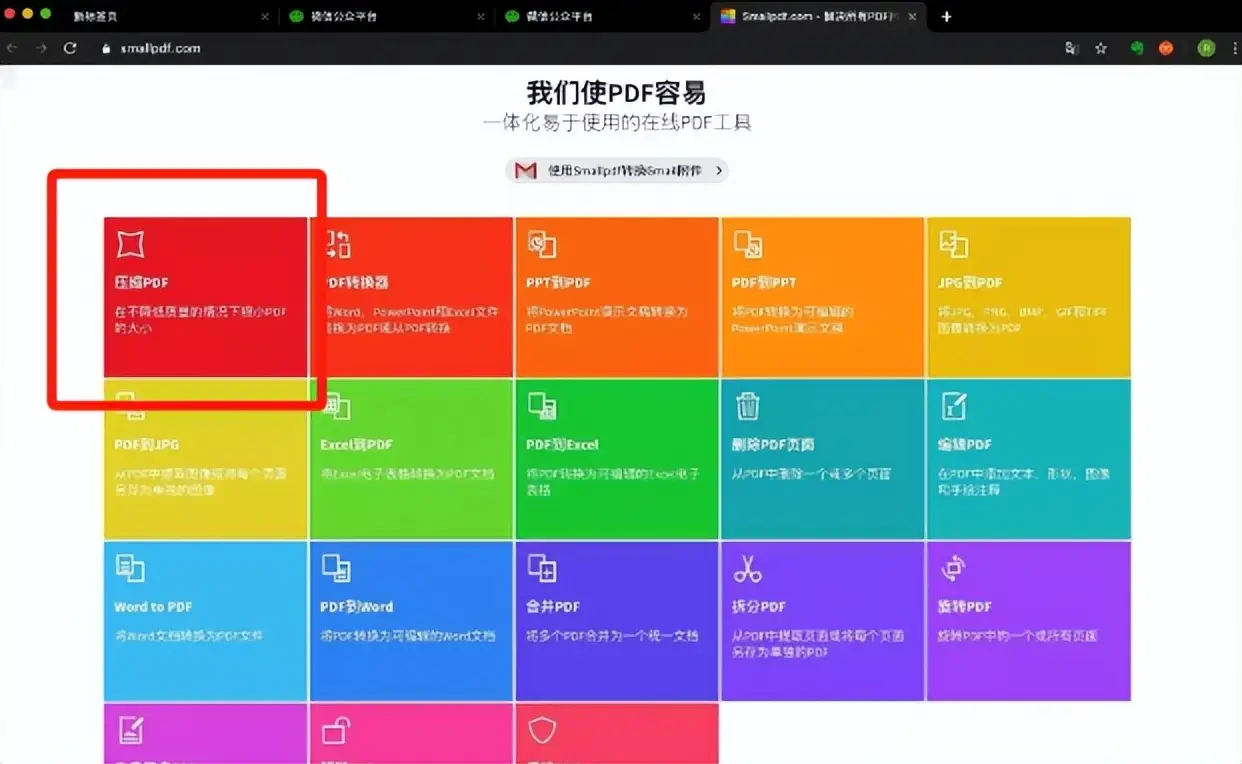Click the Gmail envelope icon in the banner
Viewport: 1242px width, 764px height.
pyautogui.click(x=526, y=171)
